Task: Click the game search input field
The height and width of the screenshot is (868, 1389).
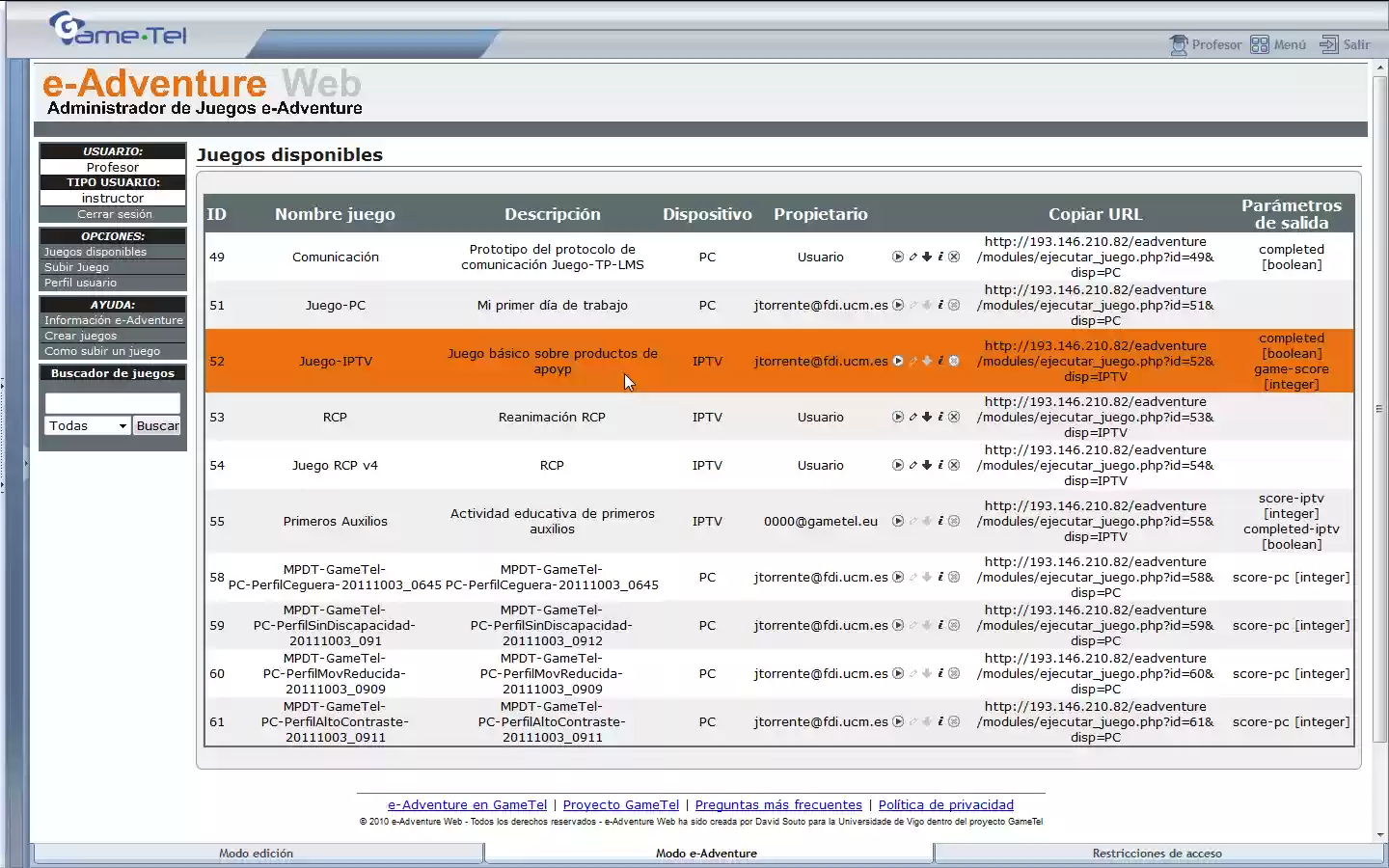Action: point(112,402)
